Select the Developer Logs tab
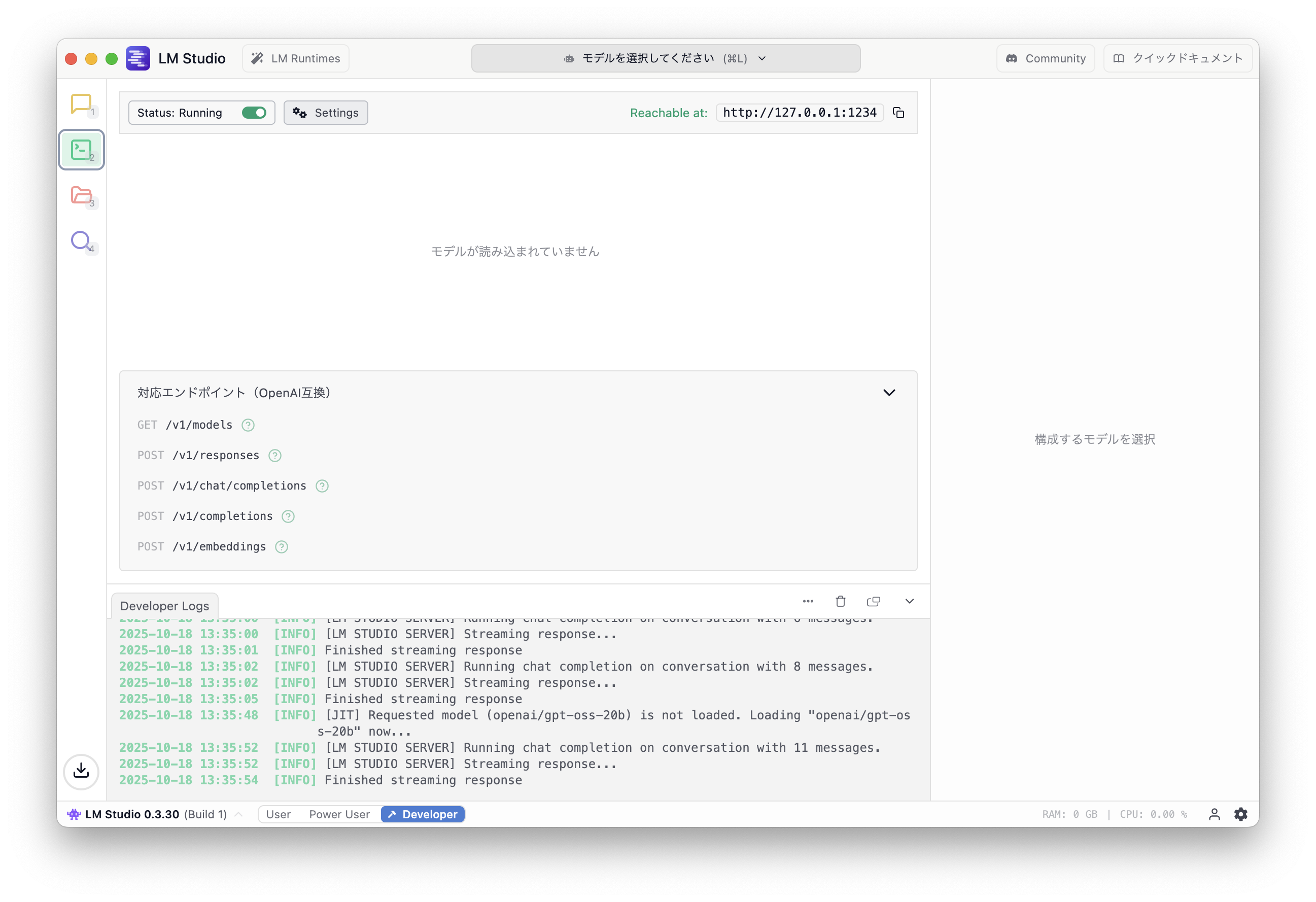This screenshot has width=1316, height=902. (x=164, y=606)
